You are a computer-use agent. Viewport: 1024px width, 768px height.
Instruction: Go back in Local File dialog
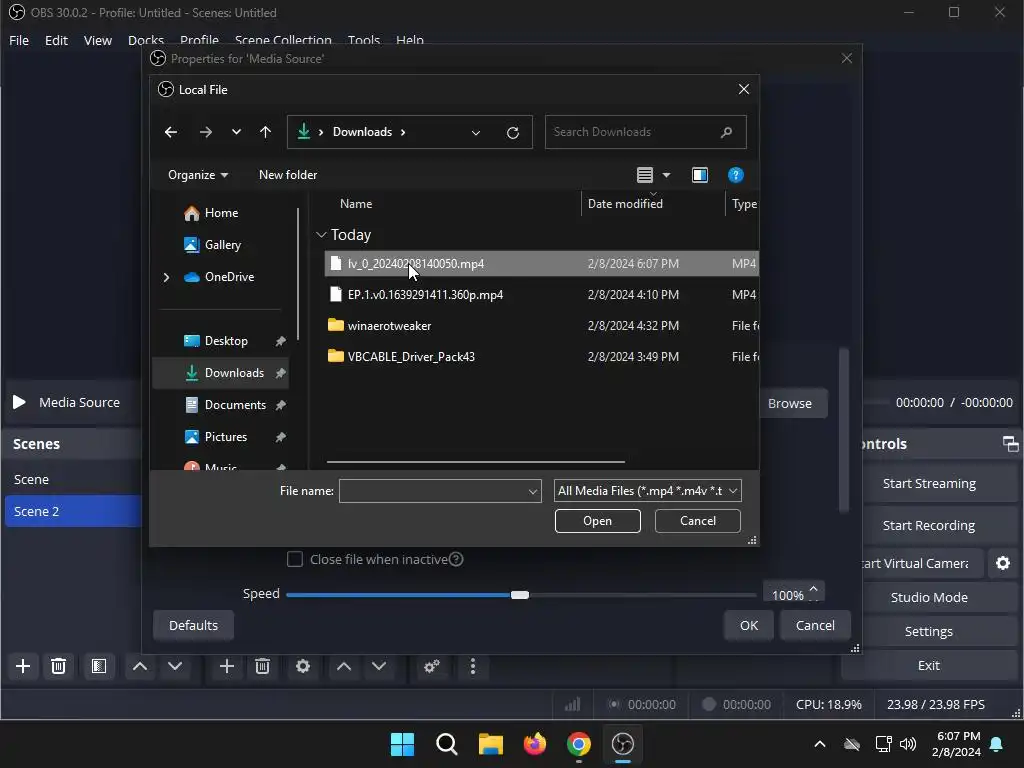[x=171, y=133]
